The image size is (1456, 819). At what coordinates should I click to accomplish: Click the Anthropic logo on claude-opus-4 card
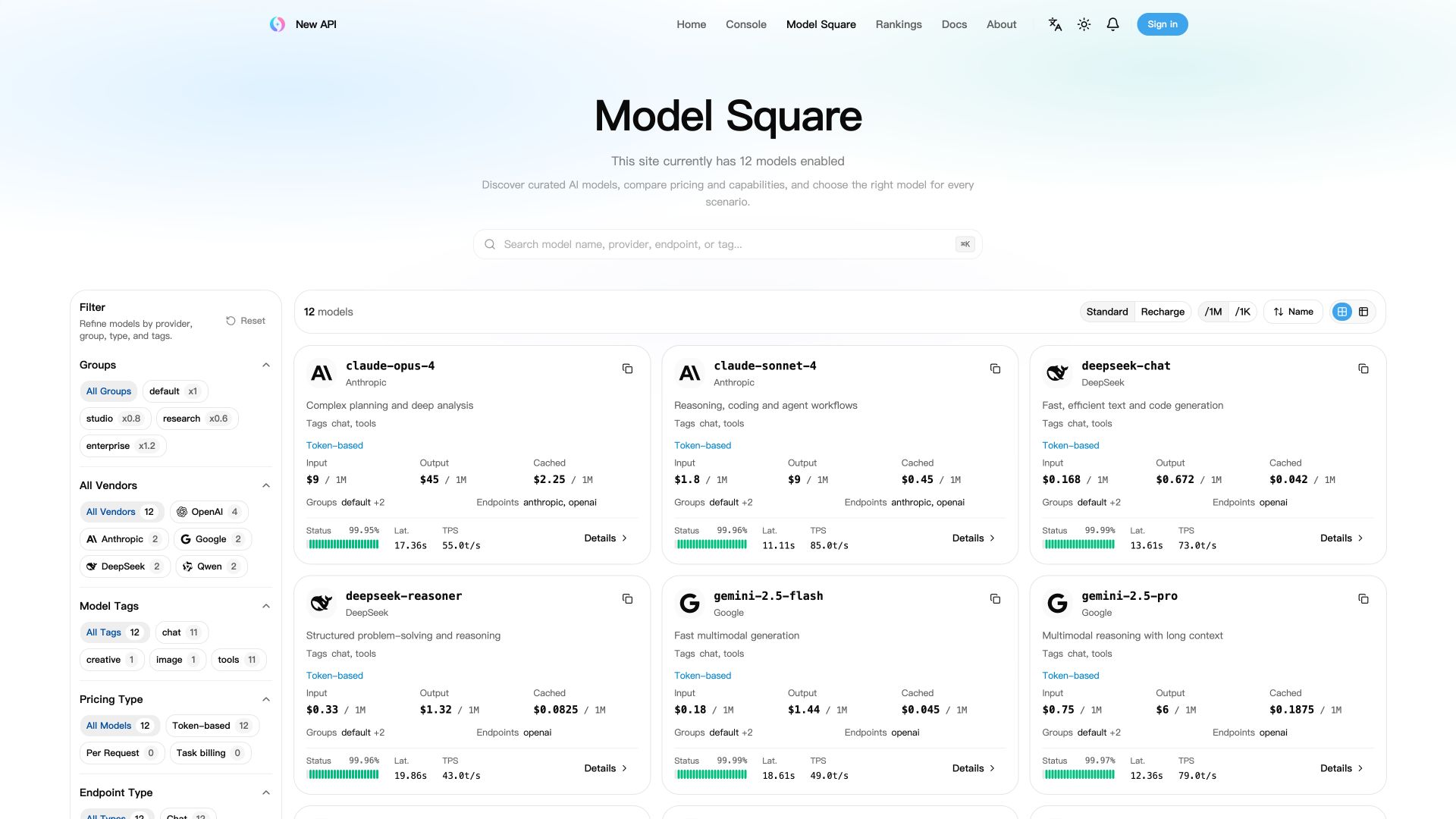pyautogui.click(x=322, y=373)
